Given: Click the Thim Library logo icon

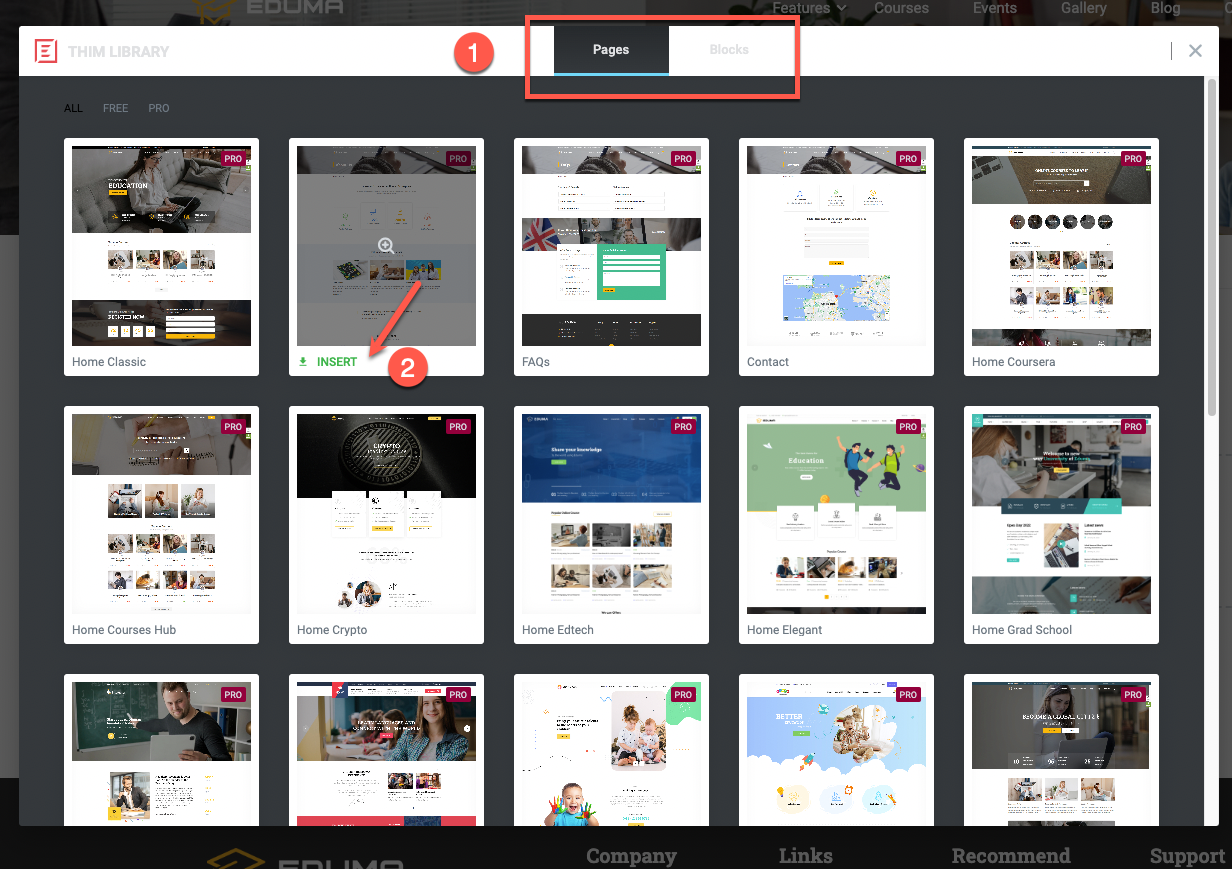Looking at the screenshot, I should pos(46,51).
